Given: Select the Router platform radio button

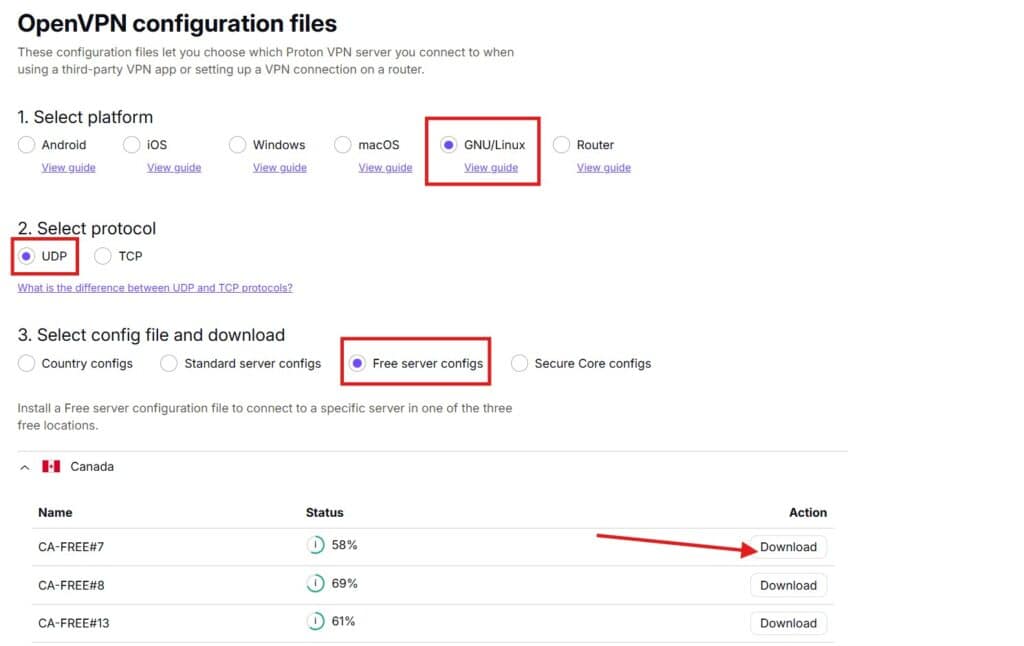Looking at the screenshot, I should (562, 145).
